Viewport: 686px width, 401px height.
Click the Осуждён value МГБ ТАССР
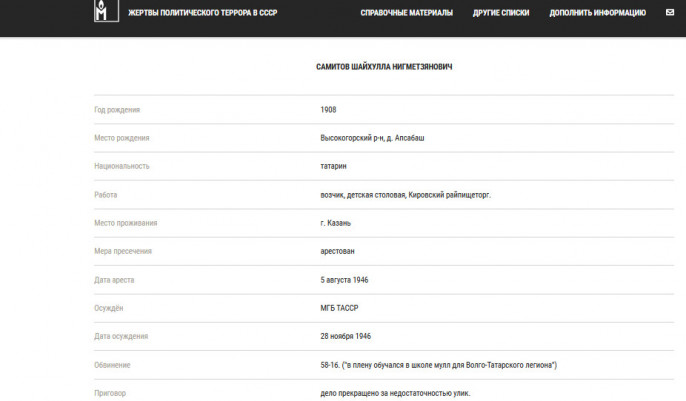coord(342,308)
